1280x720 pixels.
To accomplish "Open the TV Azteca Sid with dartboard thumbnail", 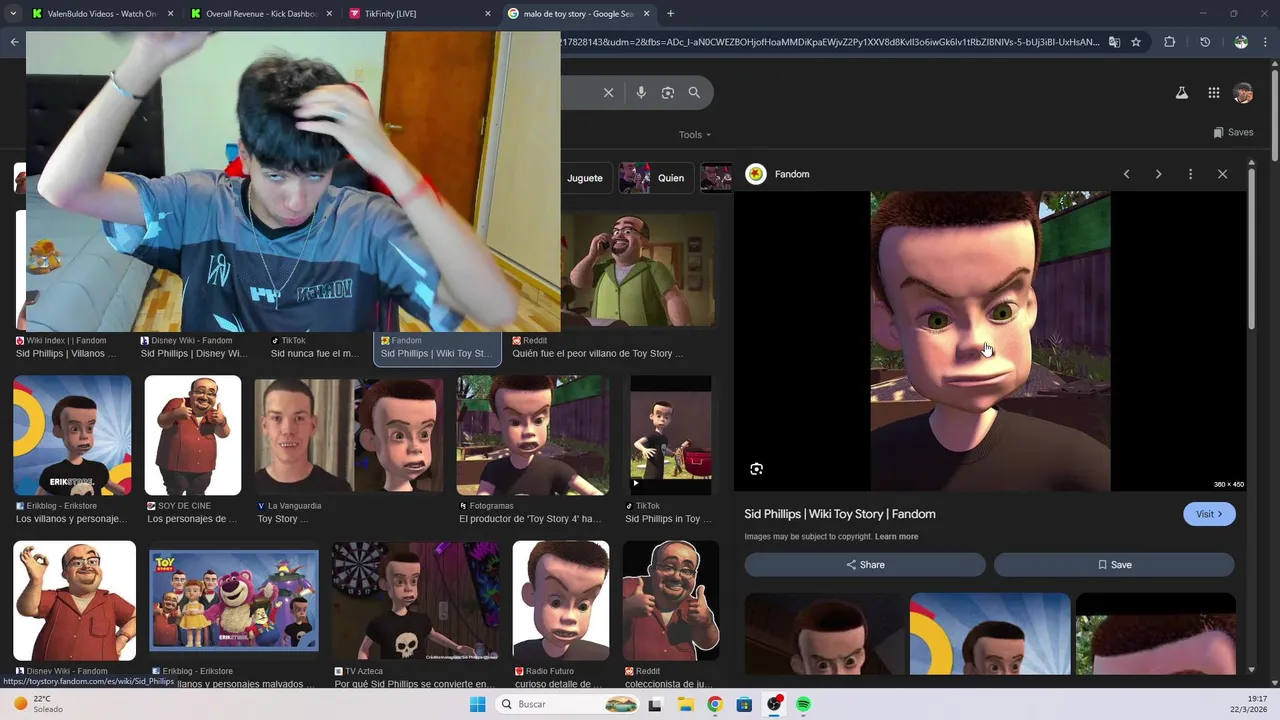I will [x=416, y=600].
